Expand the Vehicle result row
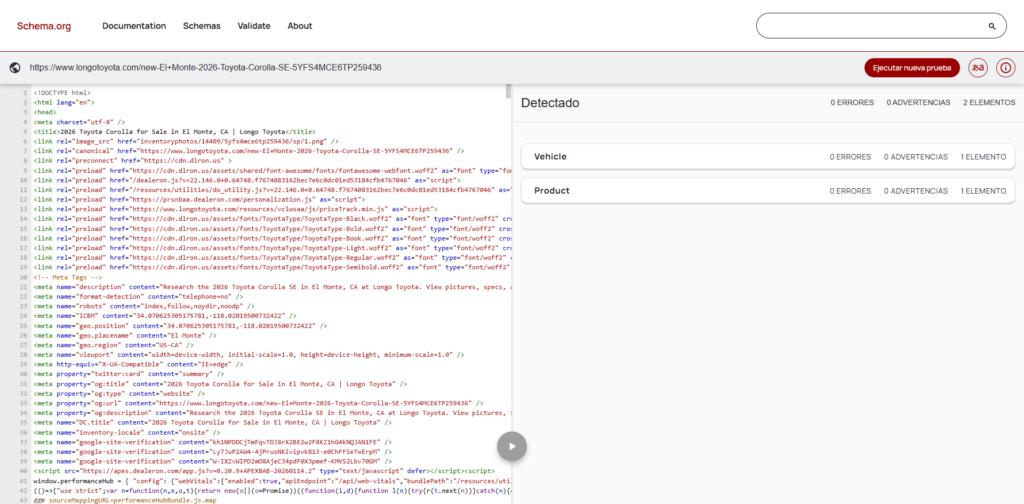Image resolution: width=1024 pixels, height=504 pixels. pos(767,157)
